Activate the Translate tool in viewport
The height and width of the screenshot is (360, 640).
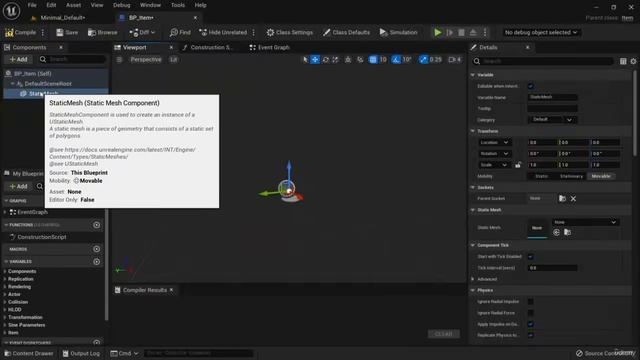click(315, 60)
